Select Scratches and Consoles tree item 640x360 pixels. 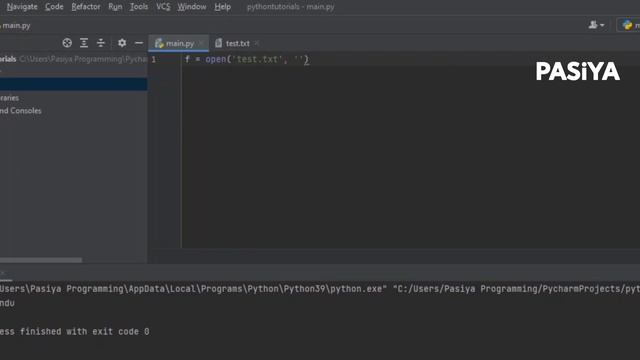[20, 111]
